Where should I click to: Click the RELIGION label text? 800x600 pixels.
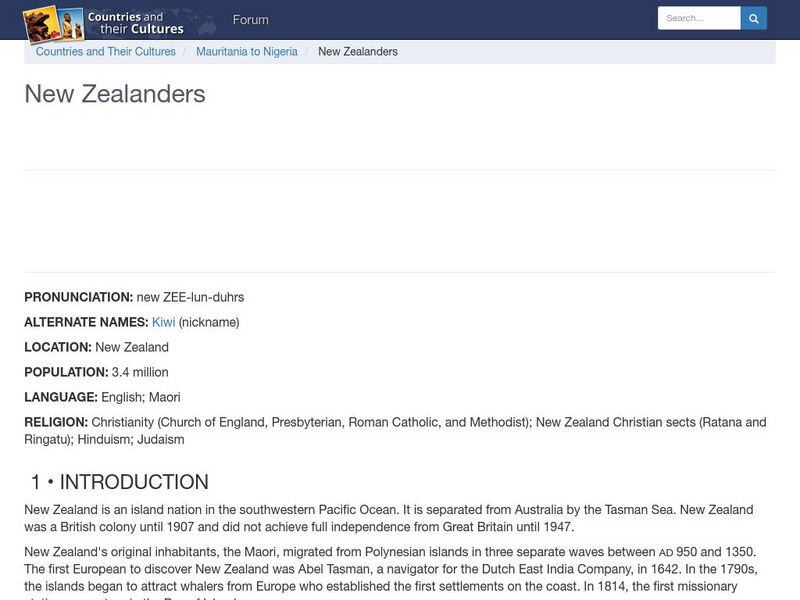(x=56, y=422)
